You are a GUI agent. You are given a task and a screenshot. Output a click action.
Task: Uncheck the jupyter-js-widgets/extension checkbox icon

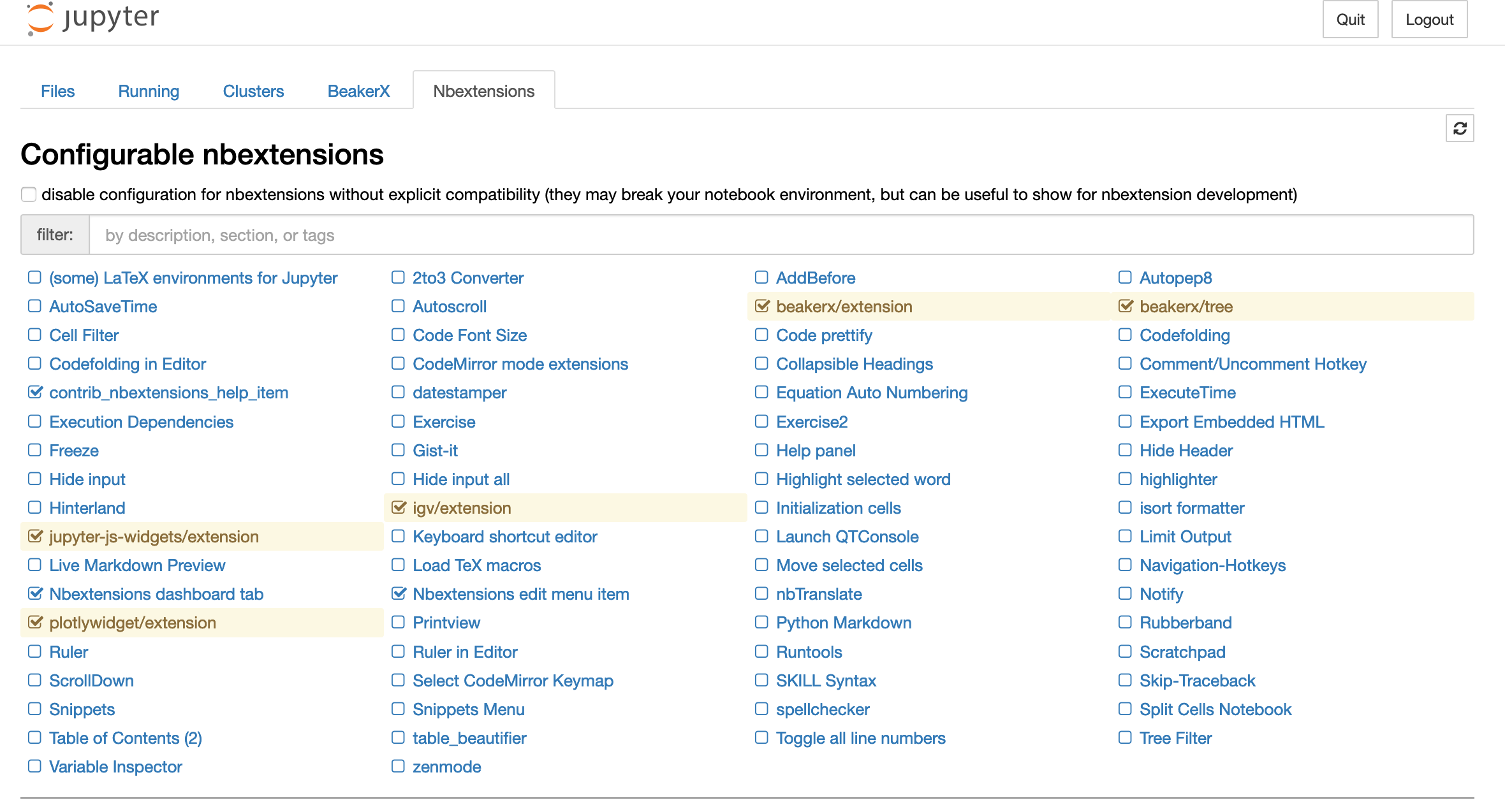point(35,537)
